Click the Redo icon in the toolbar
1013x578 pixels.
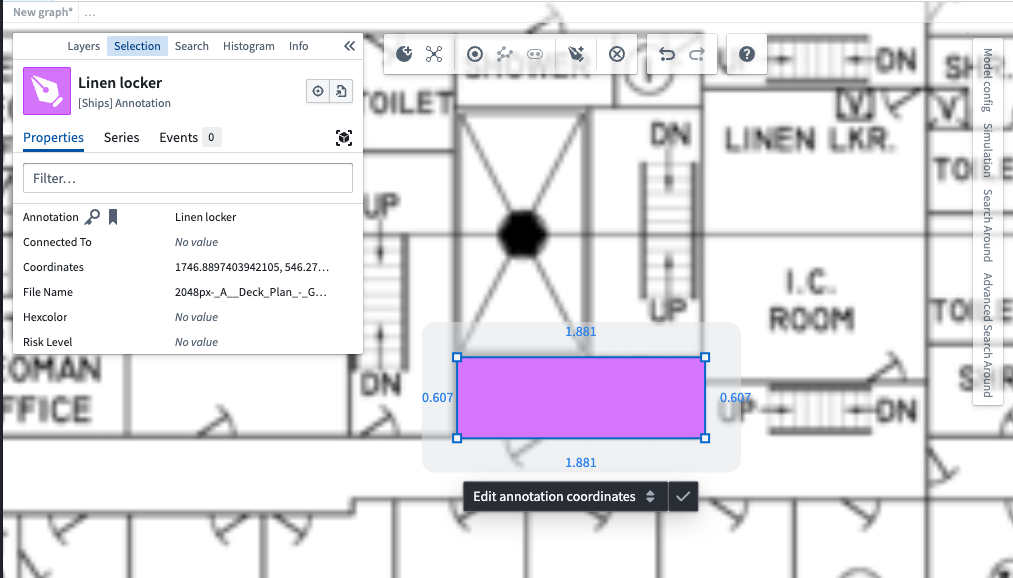coord(697,54)
